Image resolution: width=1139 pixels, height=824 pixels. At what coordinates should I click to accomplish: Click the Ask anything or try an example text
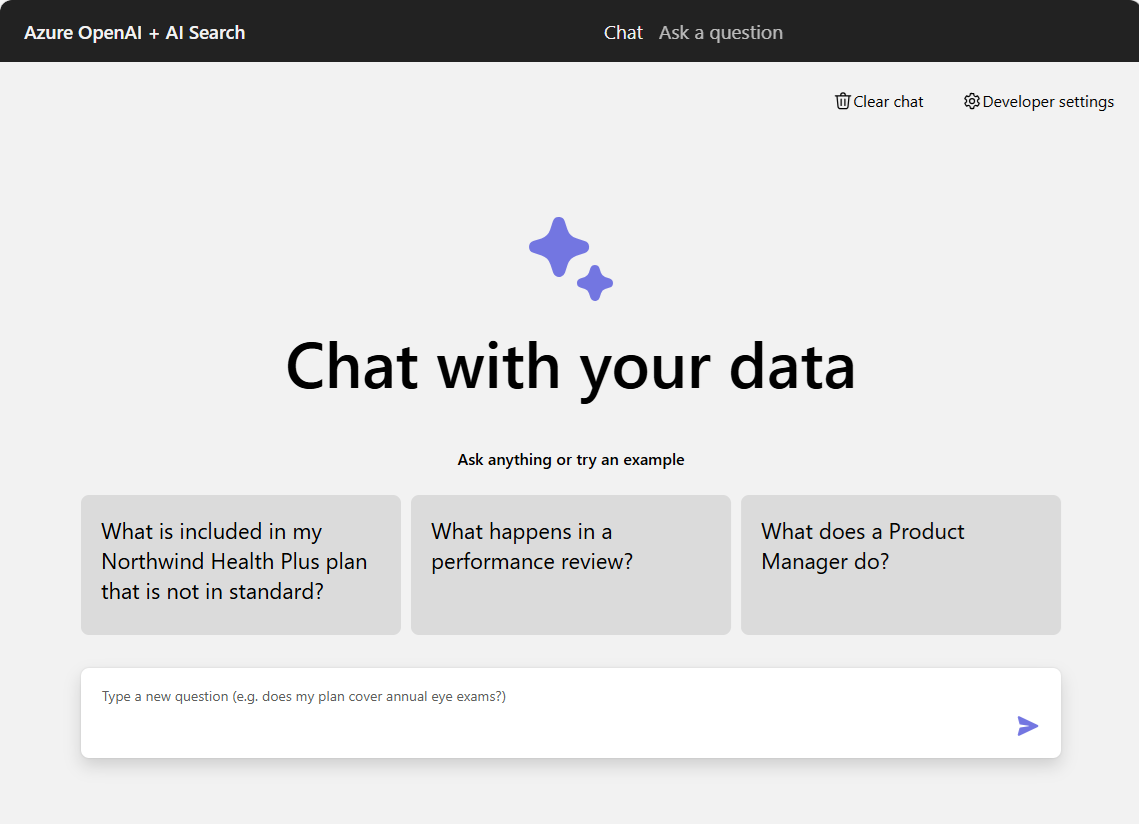(570, 459)
